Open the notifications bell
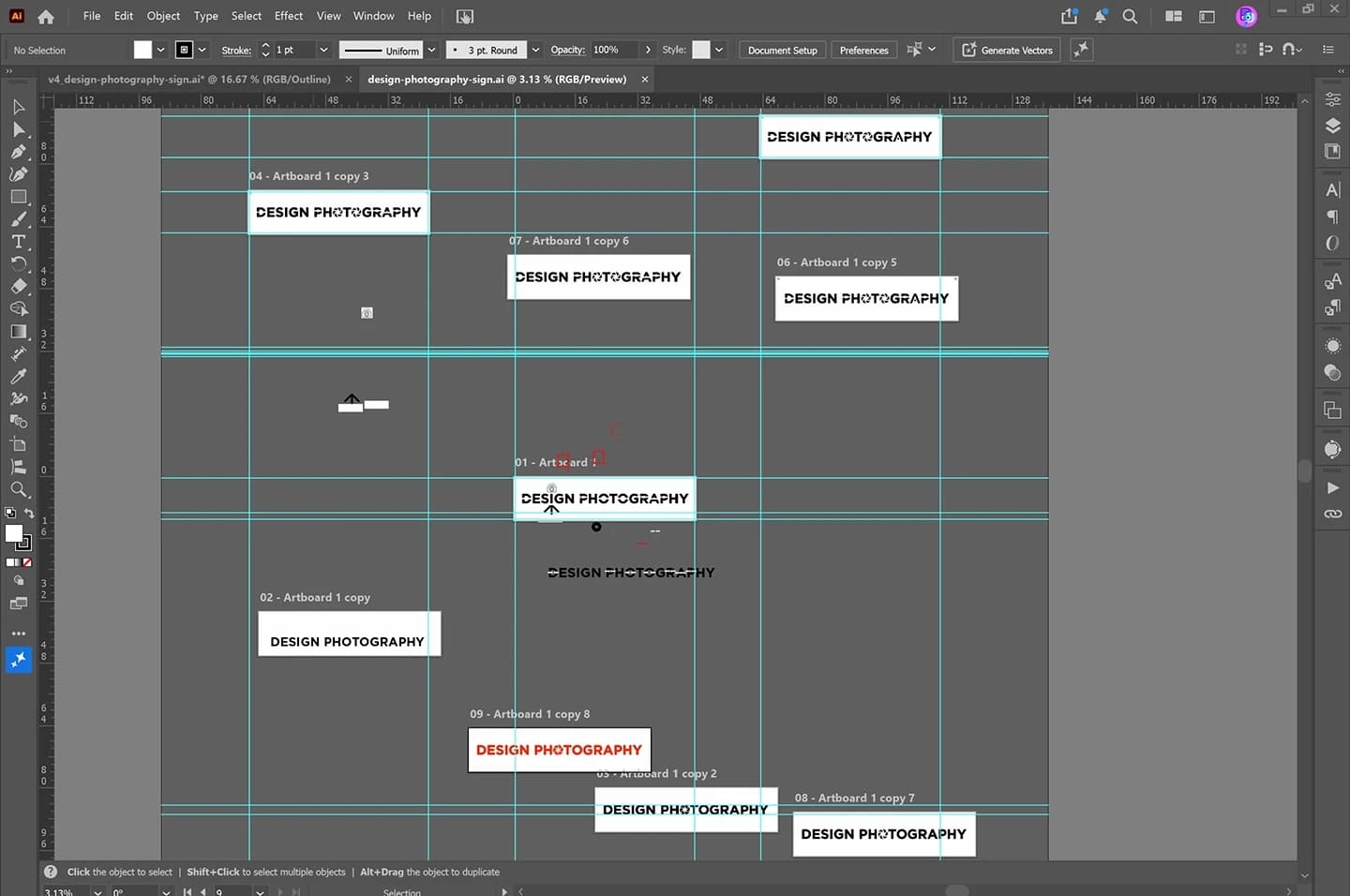 click(x=1101, y=16)
